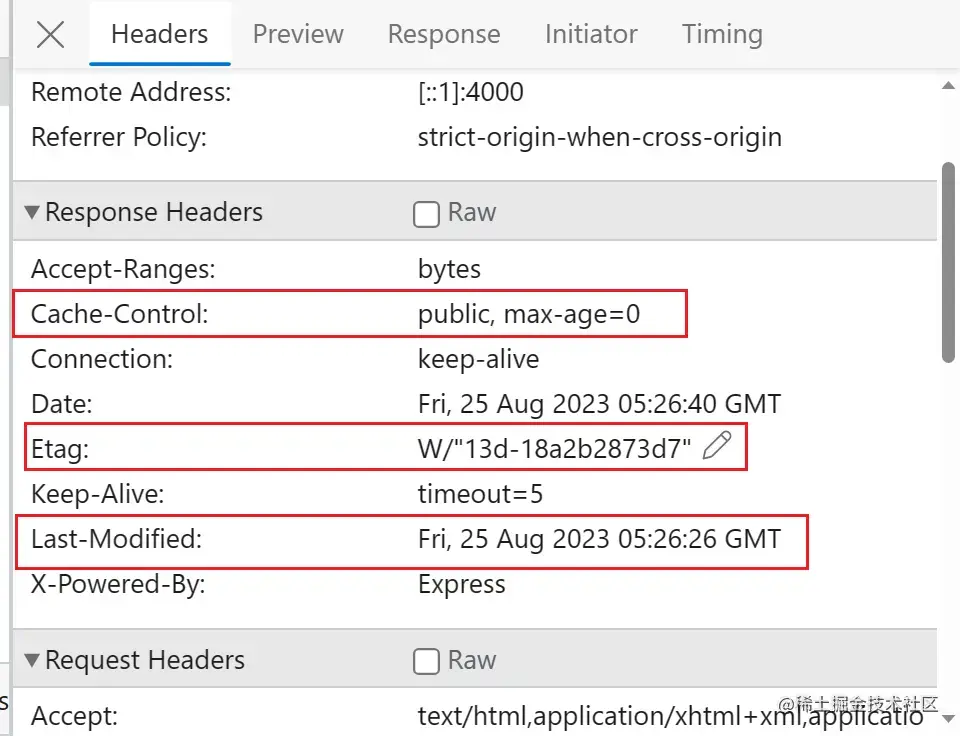The height and width of the screenshot is (736, 960).
Task: Collapse the Response Headers section
Action: click(x=32, y=212)
